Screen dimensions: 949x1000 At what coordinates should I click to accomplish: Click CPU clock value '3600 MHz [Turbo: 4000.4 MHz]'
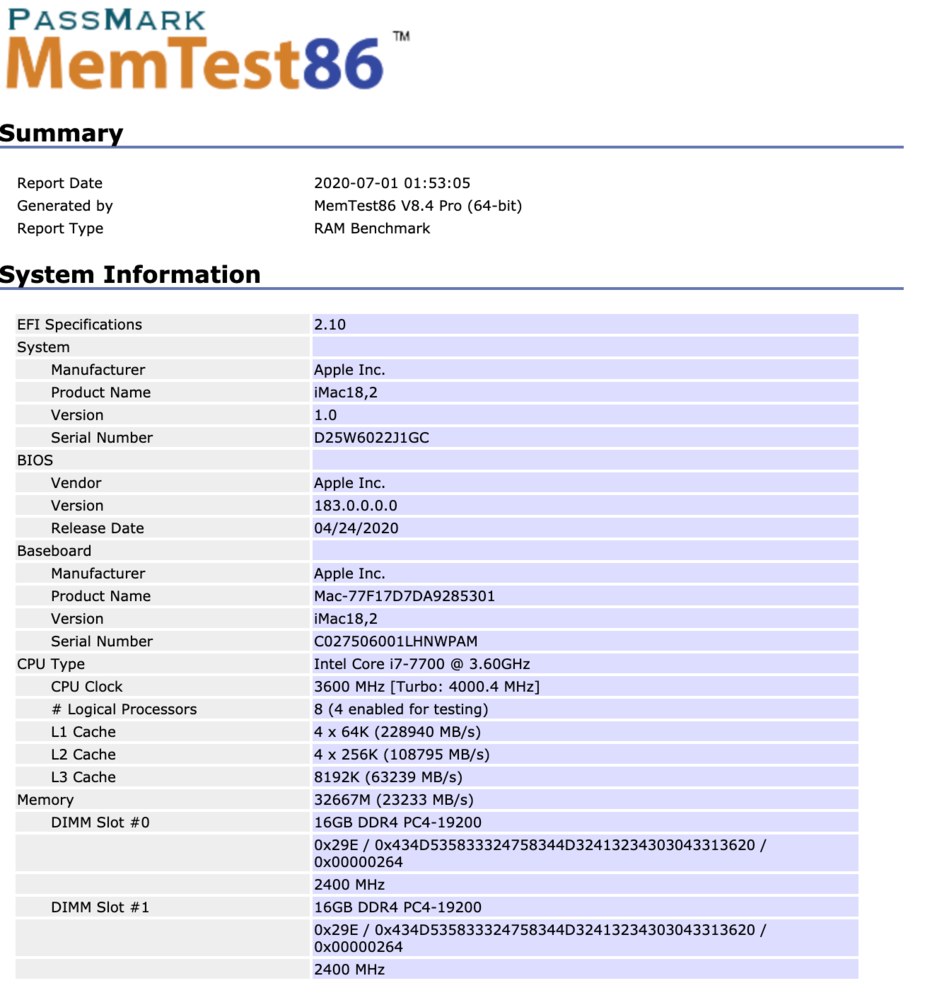pos(427,687)
